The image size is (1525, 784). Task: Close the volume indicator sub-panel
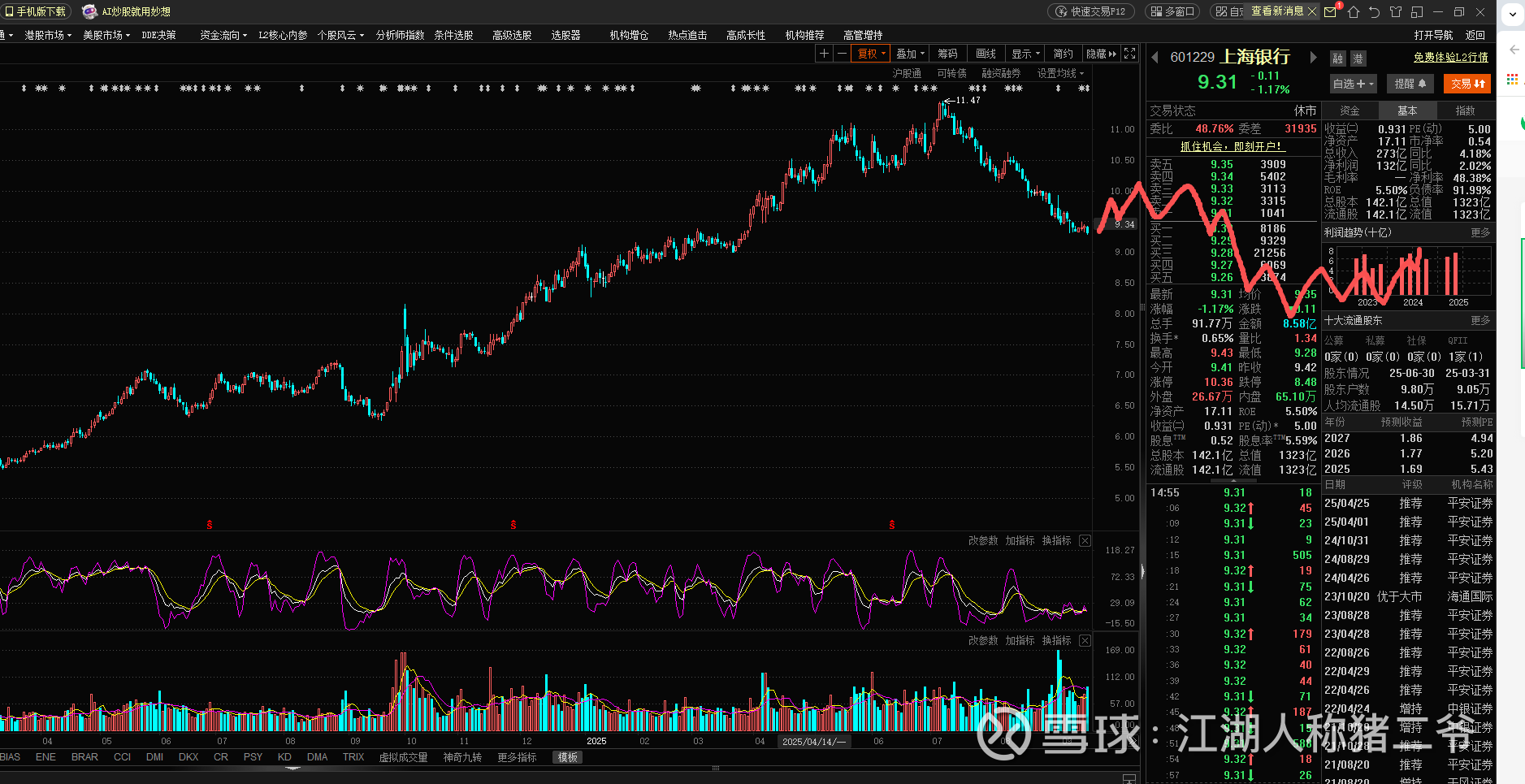[x=1085, y=640]
